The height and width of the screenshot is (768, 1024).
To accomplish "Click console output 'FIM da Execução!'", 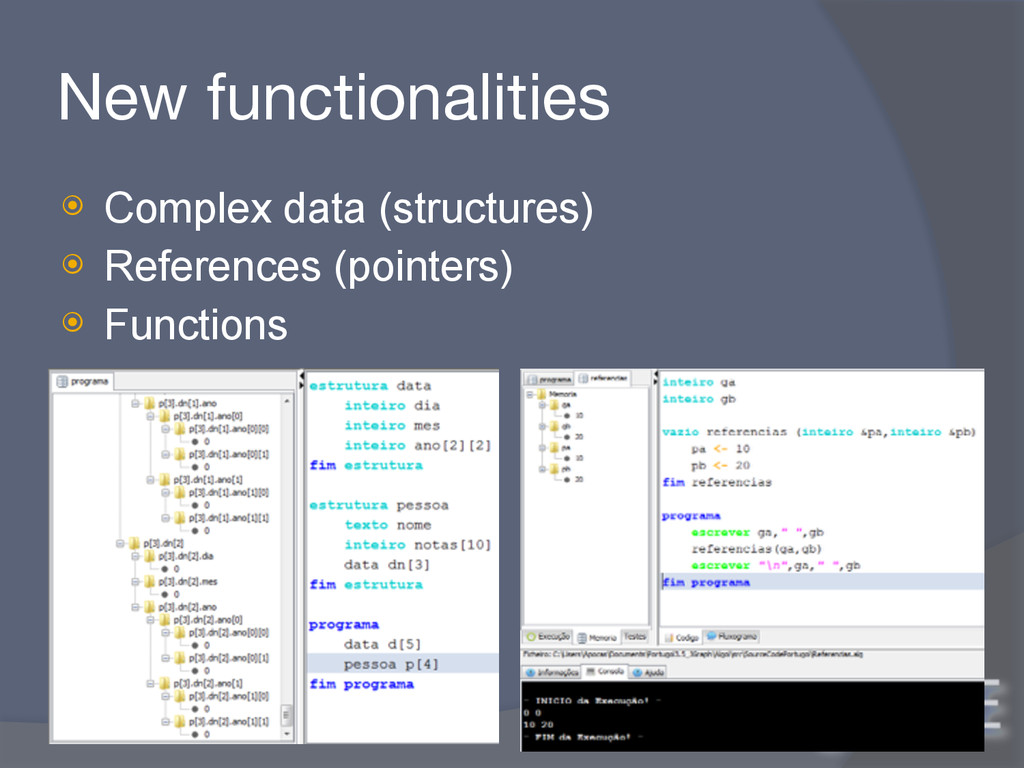I will point(583,737).
